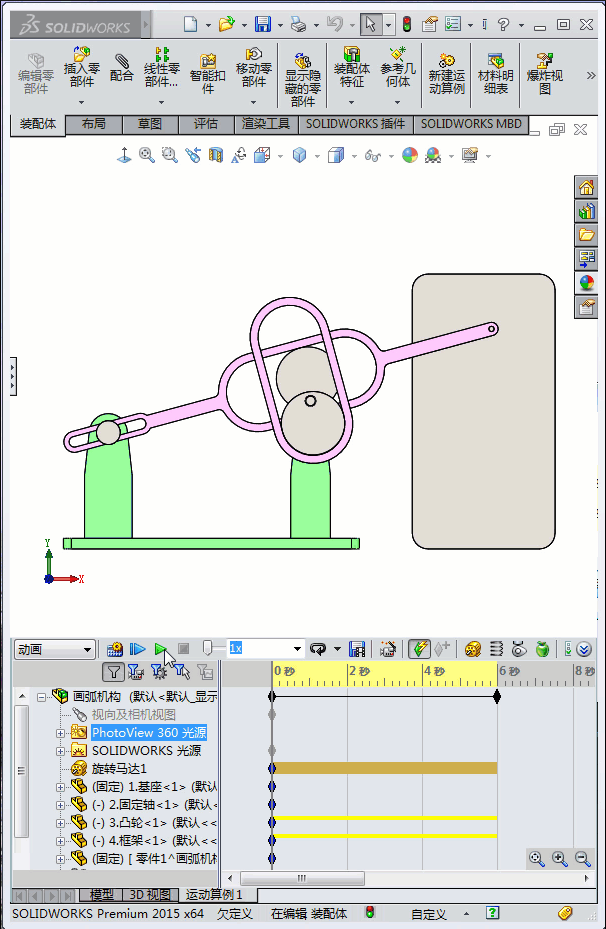Open the SOLIDWORKS MBD tab
606x929 pixels.
coord(471,124)
